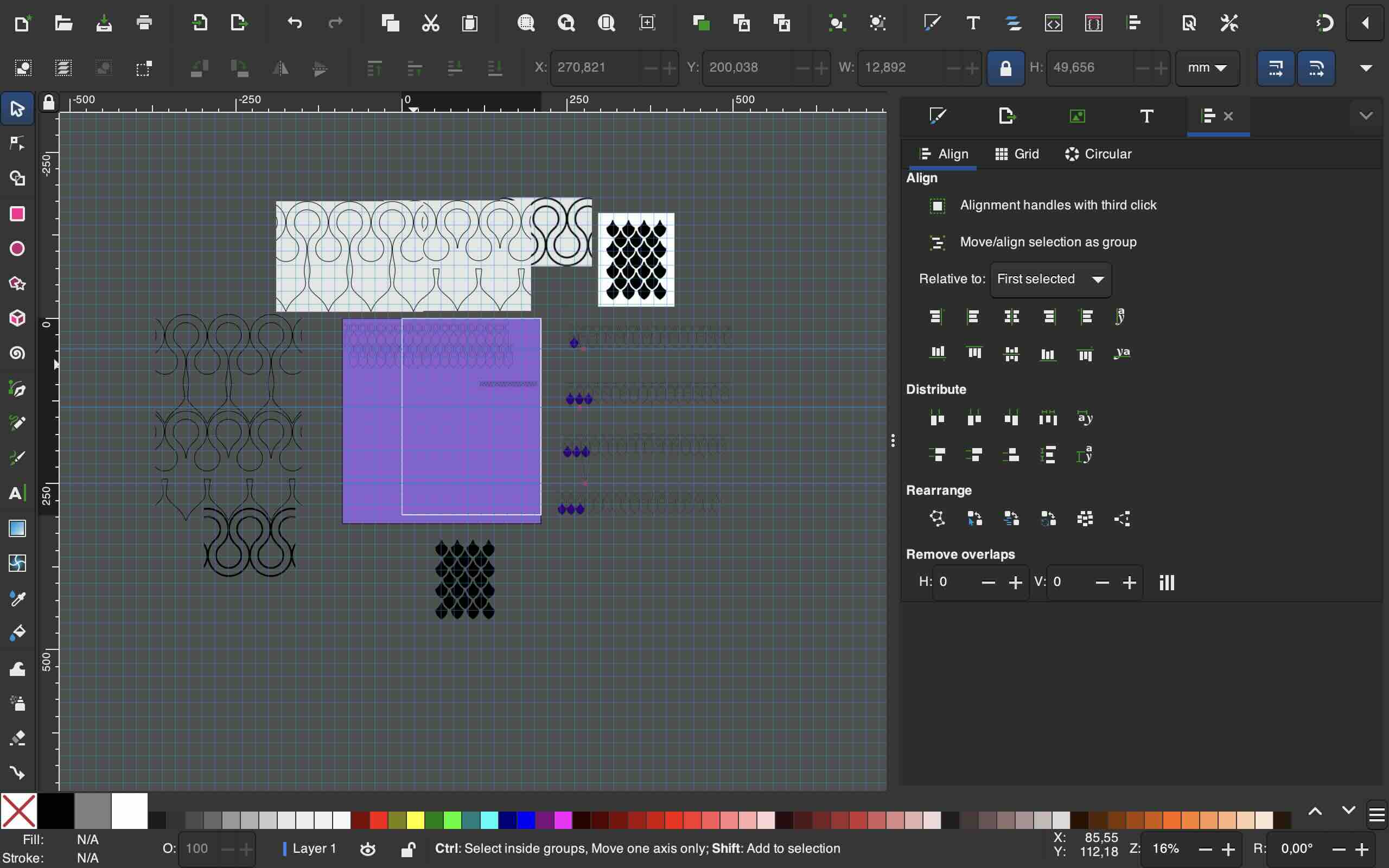The height and width of the screenshot is (868, 1389).
Task: Toggle the guides lock on ruler corner
Action: pyautogui.click(x=49, y=102)
